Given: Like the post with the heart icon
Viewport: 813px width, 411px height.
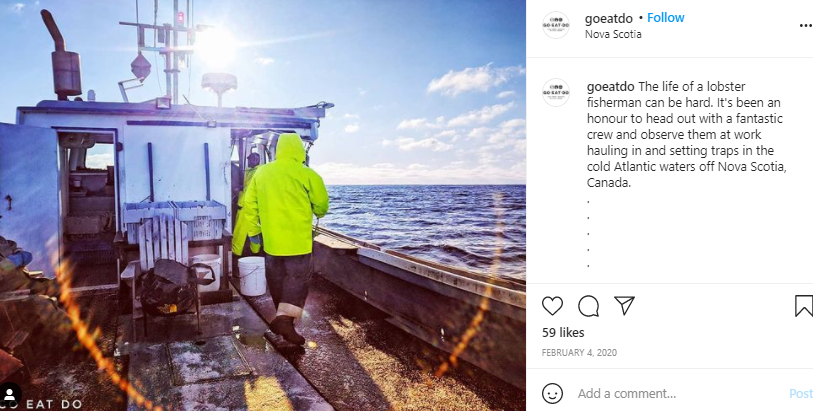Looking at the screenshot, I should point(552,306).
